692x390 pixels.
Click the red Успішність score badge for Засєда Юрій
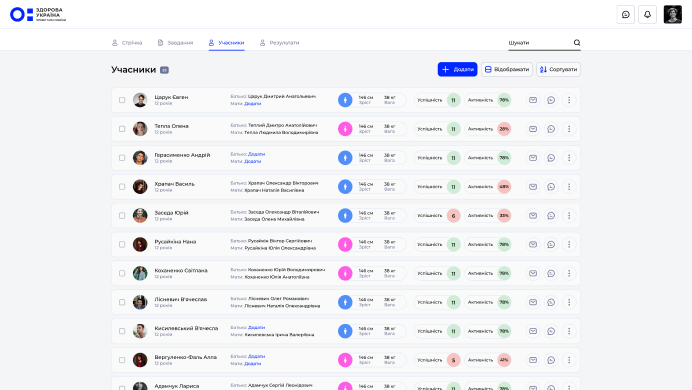tap(453, 216)
